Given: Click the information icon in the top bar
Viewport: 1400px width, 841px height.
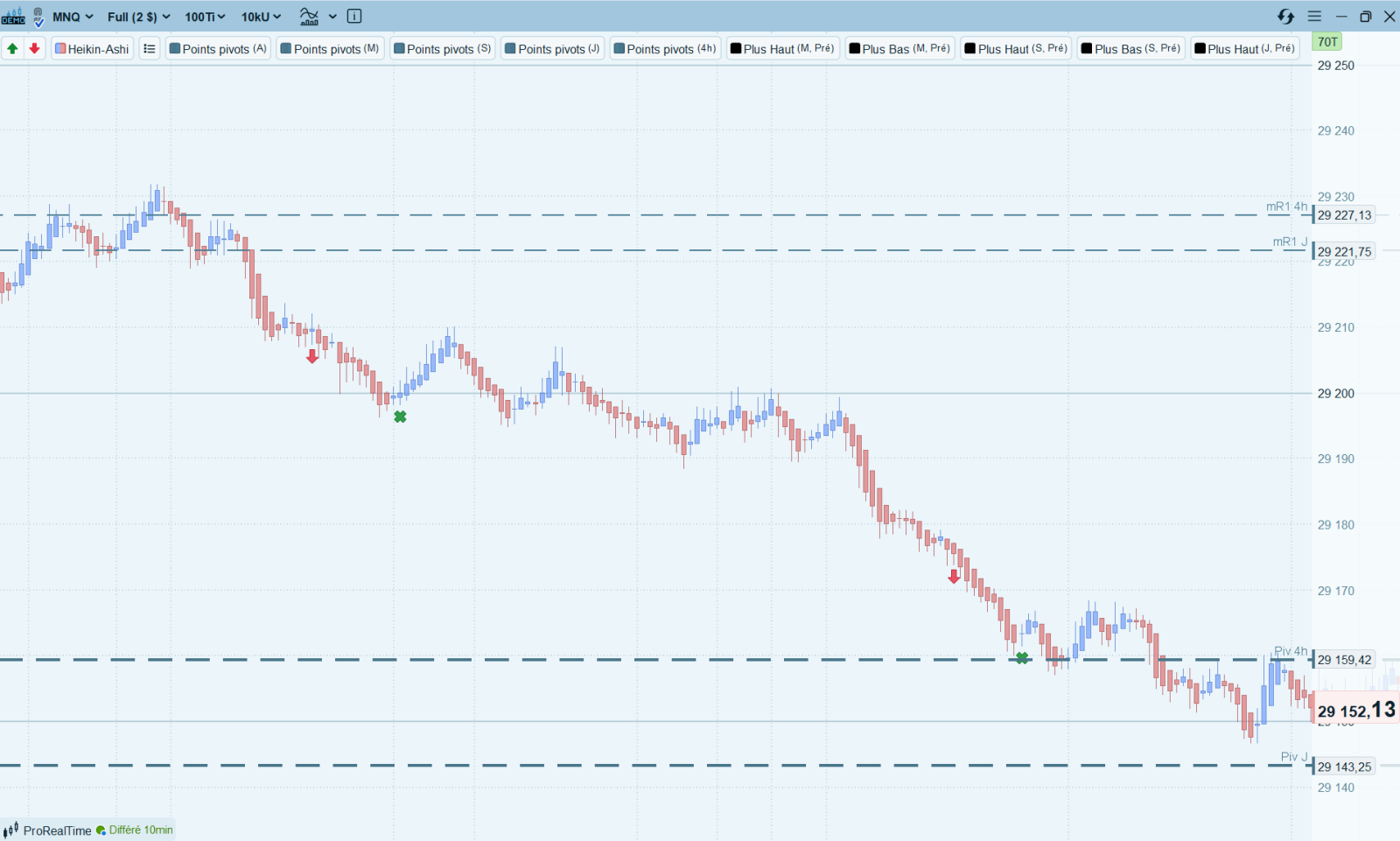Looking at the screenshot, I should [x=354, y=17].
